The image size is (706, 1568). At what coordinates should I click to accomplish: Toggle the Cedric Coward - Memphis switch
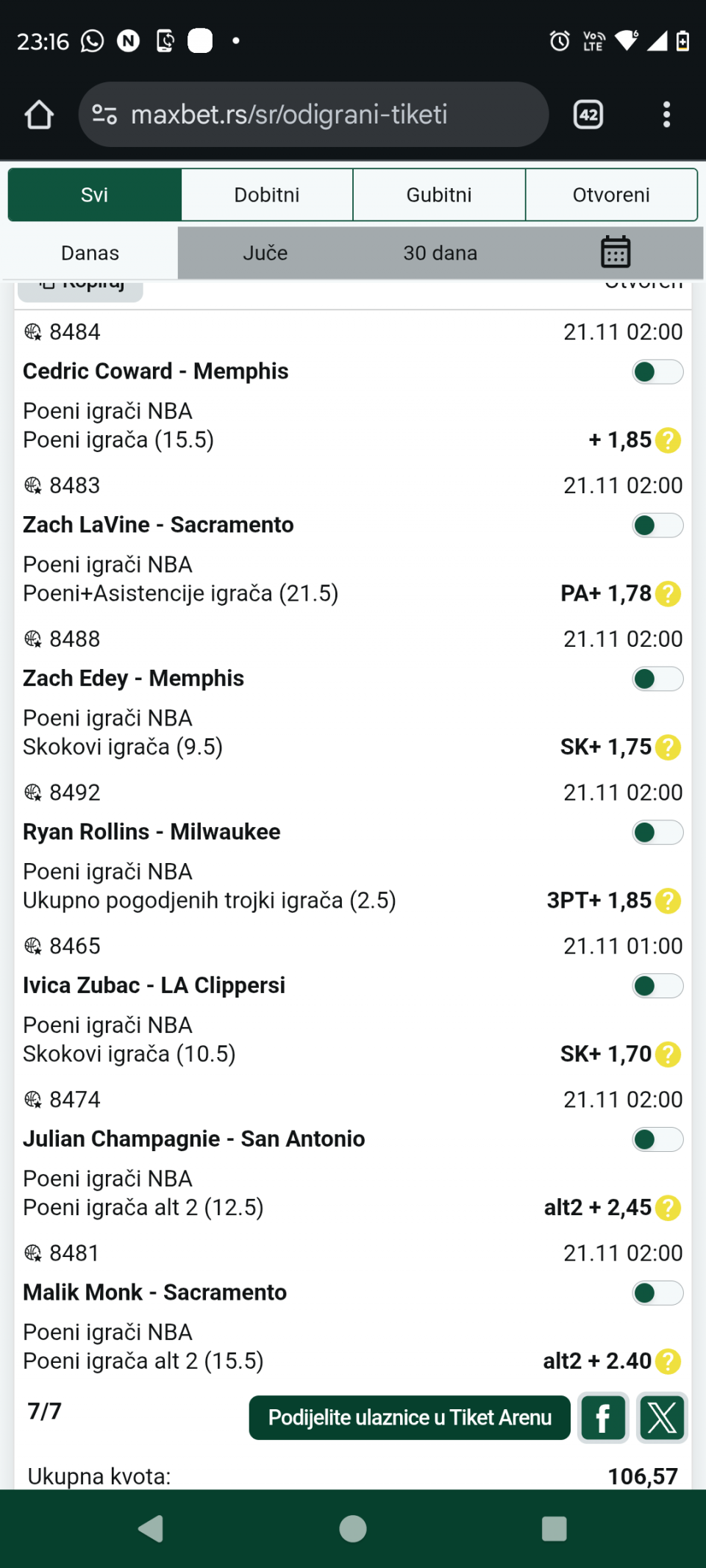tap(657, 372)
